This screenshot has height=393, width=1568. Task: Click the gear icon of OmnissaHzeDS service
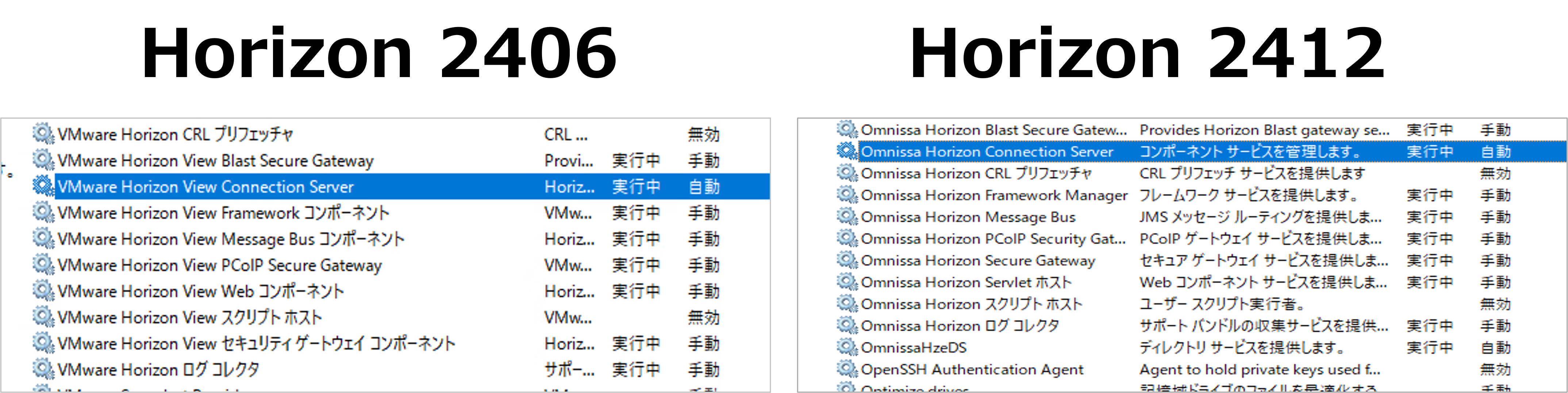(847, 347)
